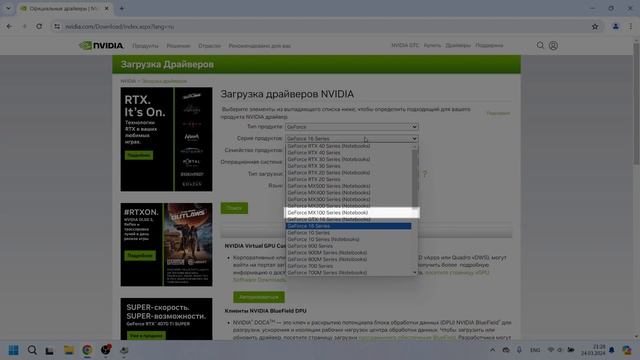The image size is (640, 360).
Task: Reload the page with the refresh icon
Action: pos(39,27)
